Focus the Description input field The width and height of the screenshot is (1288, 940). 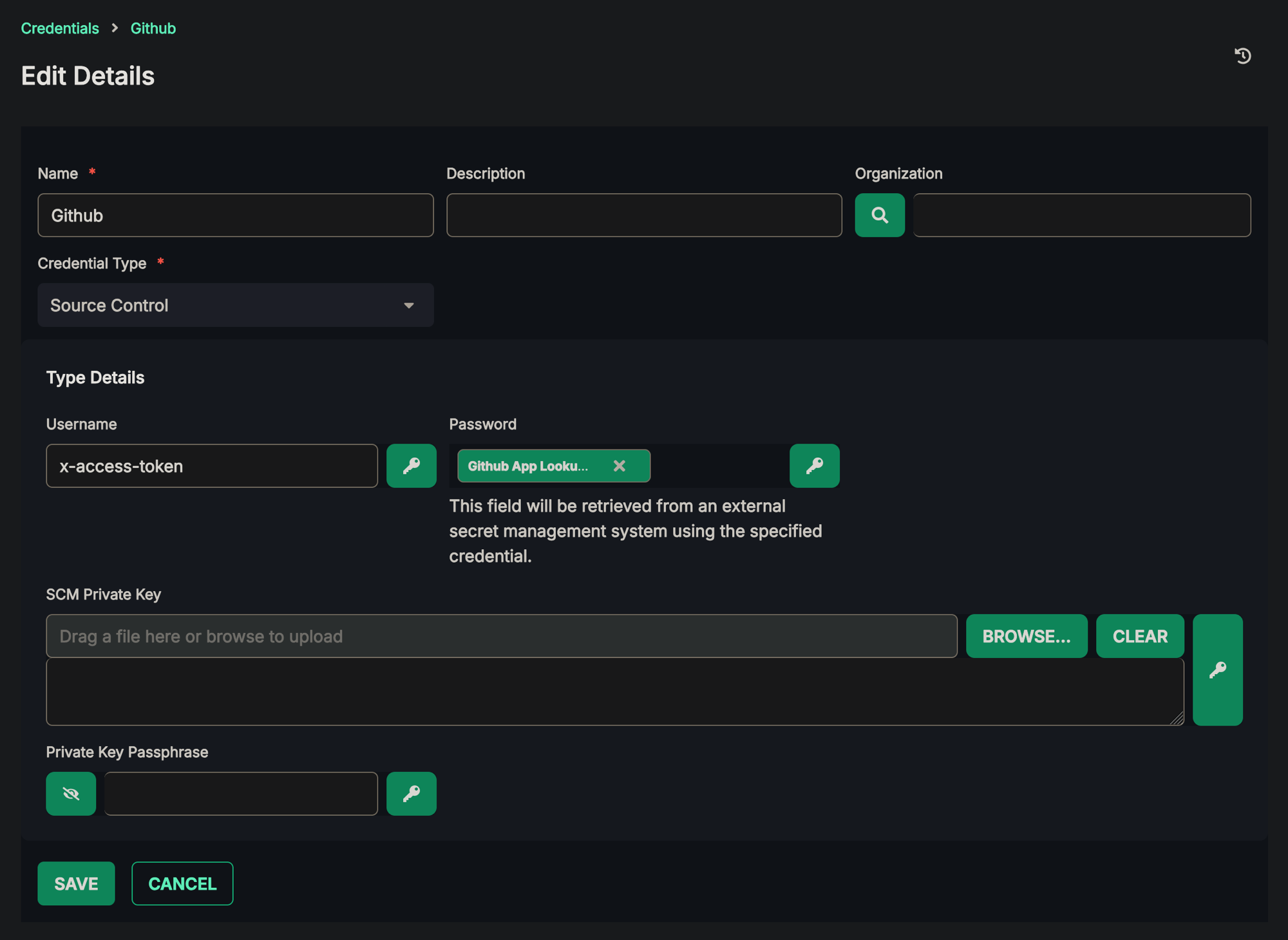[x=644, y=215]
